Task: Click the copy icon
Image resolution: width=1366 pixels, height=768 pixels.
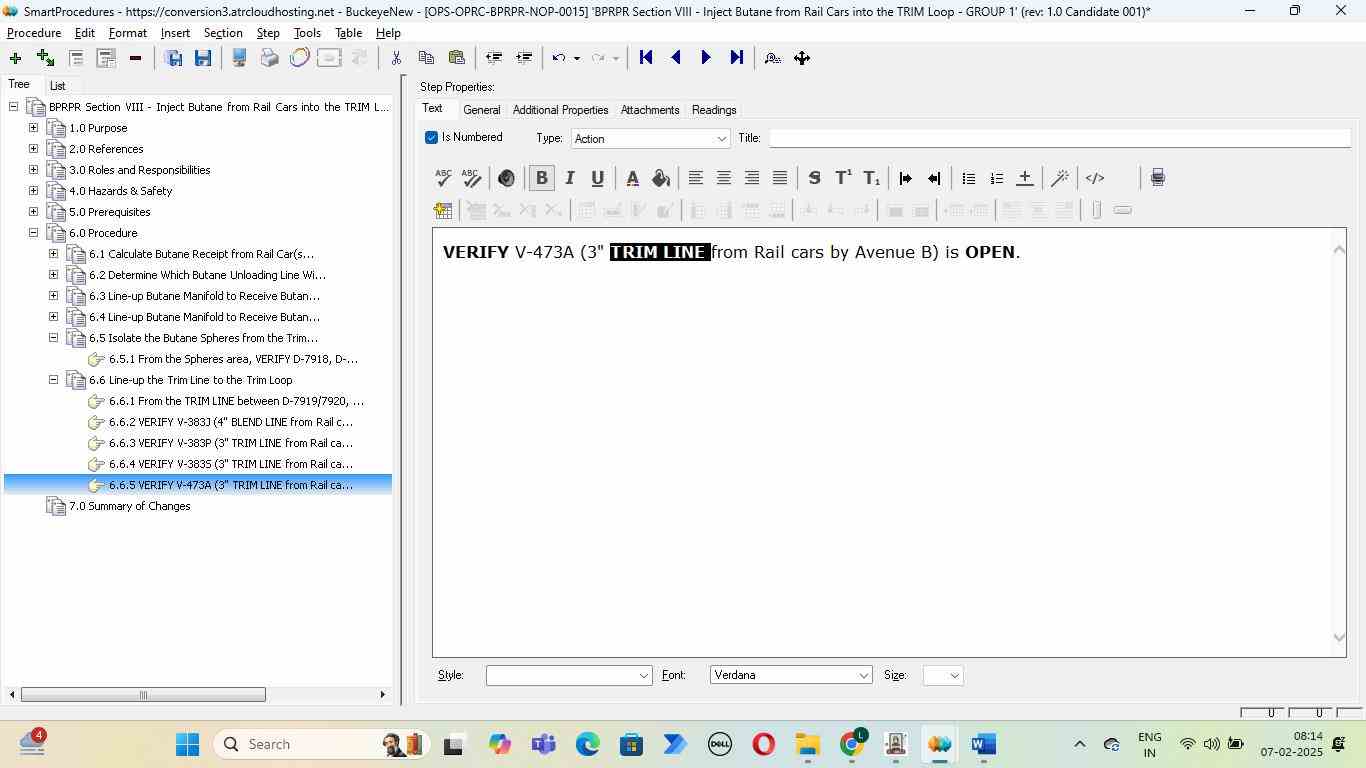Action: click(426, 58)
